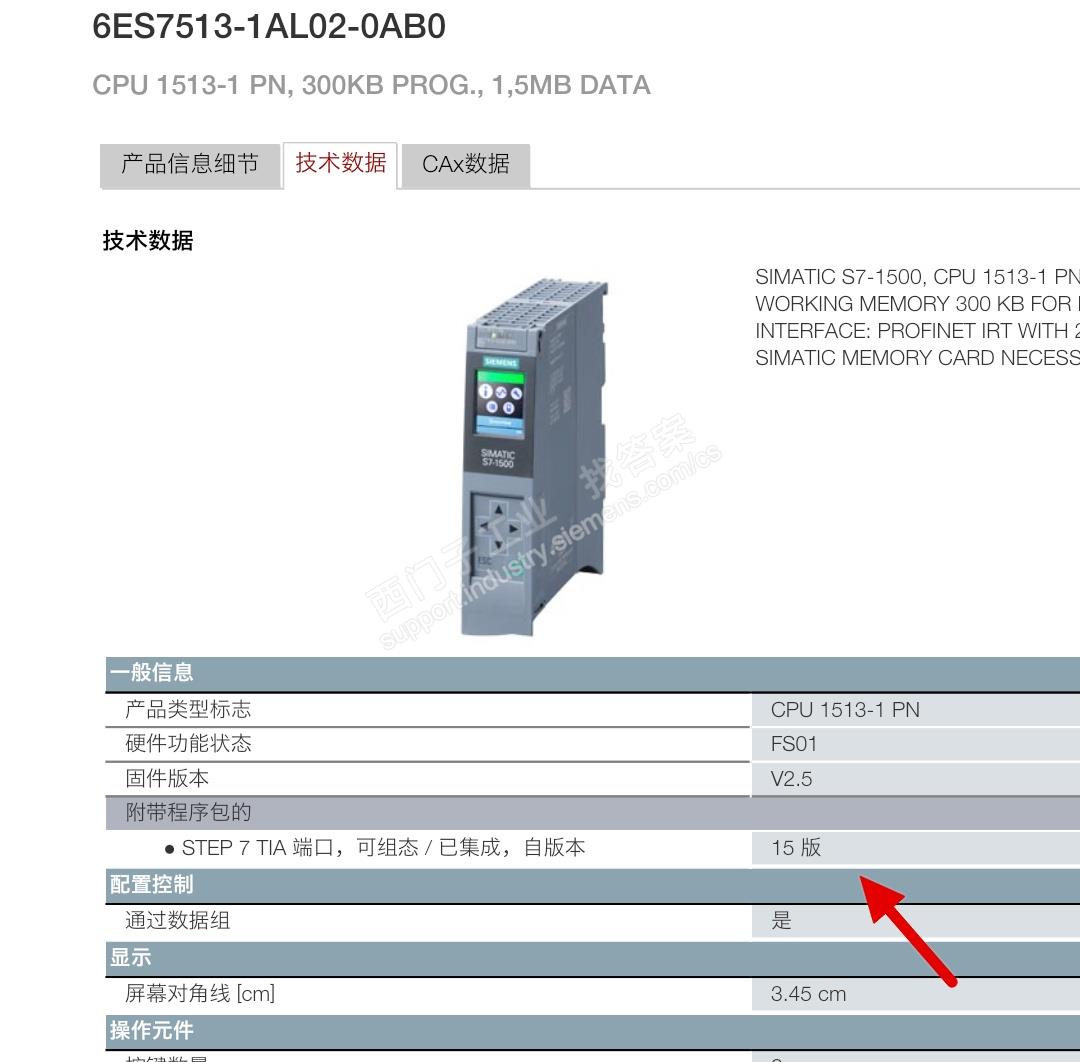Click the CPU display screen on the product image
1080x1062 pixels.
(499, 403)
